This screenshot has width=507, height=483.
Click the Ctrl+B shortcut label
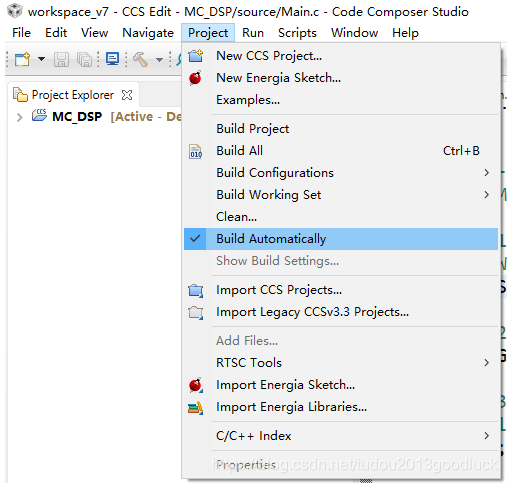pyautogui.click(x=461, y=151)
